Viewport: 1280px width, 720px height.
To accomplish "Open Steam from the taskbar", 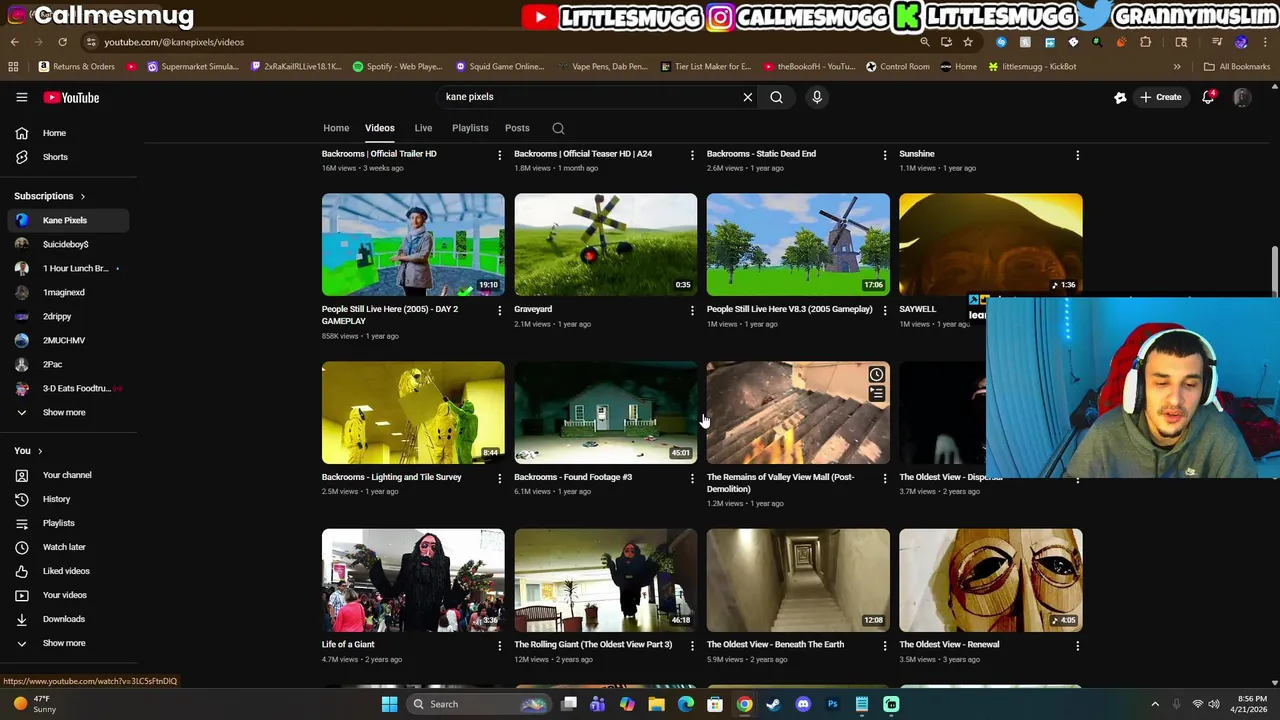I will tap(773, 704).
